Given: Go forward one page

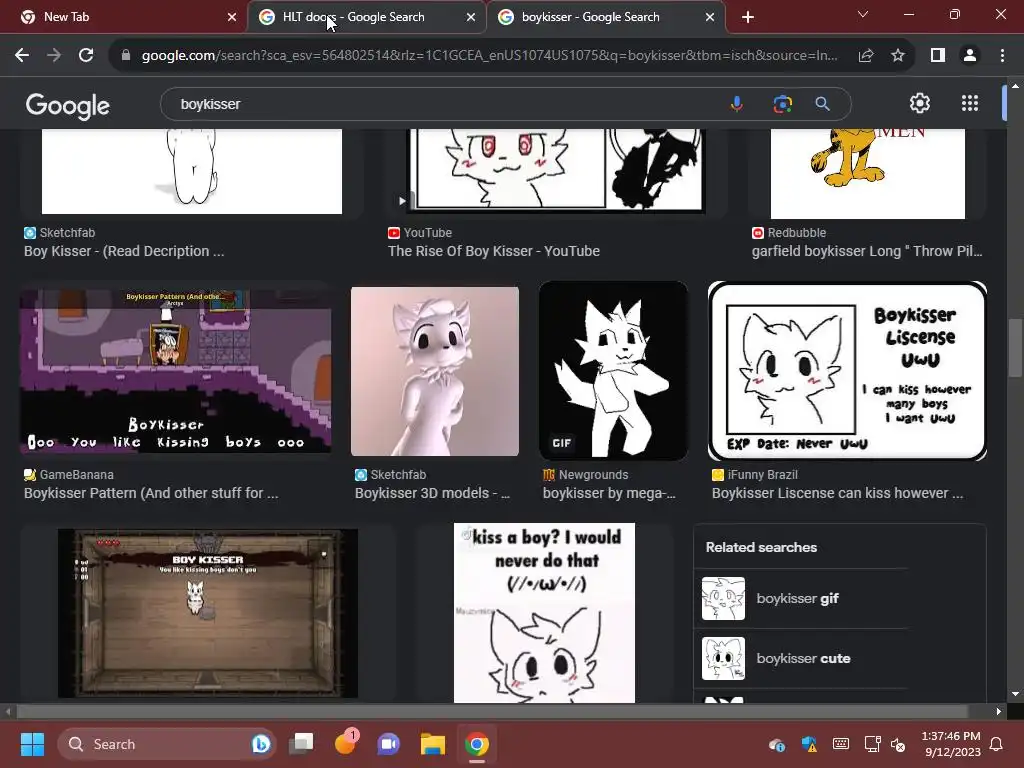Looking at the screenshot, I should 54,56.
